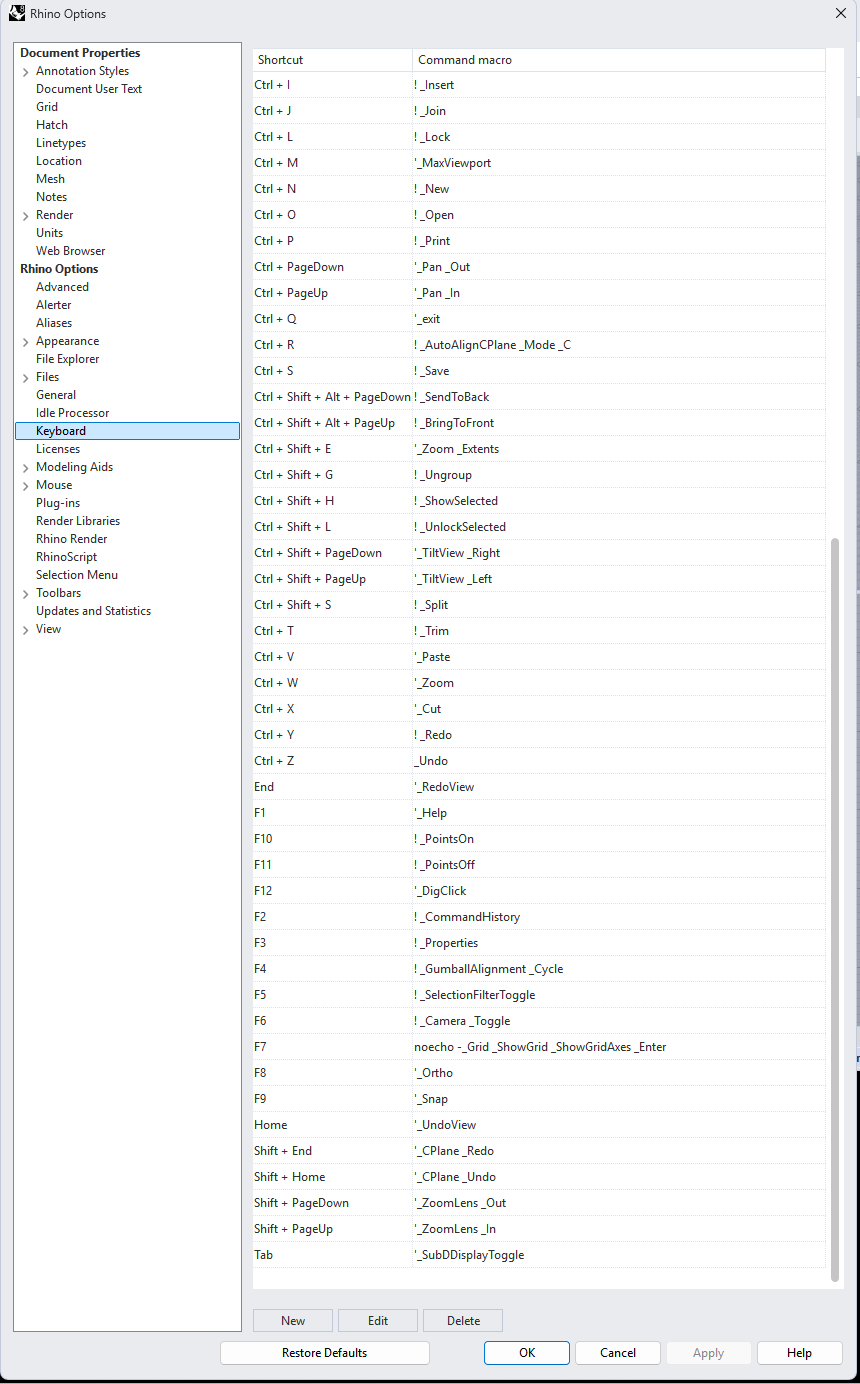
Task: Expand the Modeling Aids section
Action: click(25, 466)
